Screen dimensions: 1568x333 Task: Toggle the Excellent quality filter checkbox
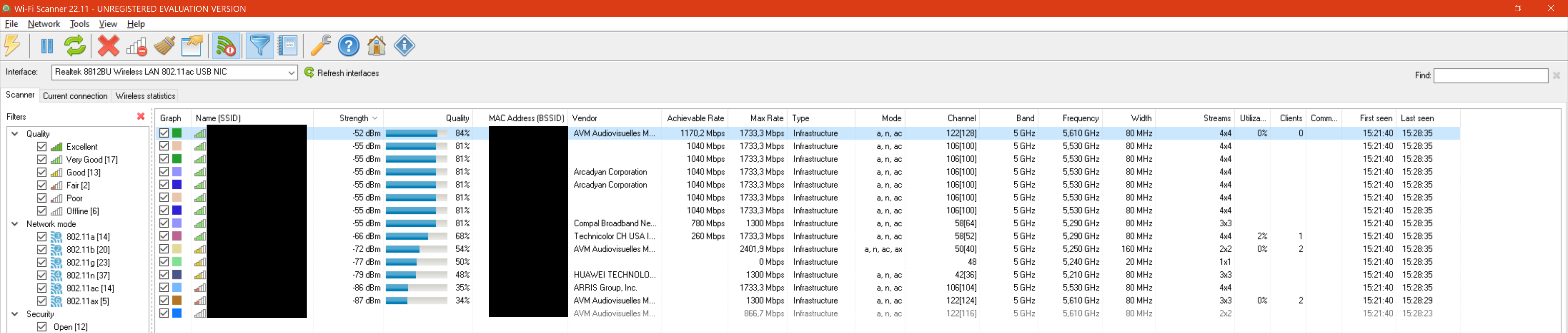click(x=42, y=147)
